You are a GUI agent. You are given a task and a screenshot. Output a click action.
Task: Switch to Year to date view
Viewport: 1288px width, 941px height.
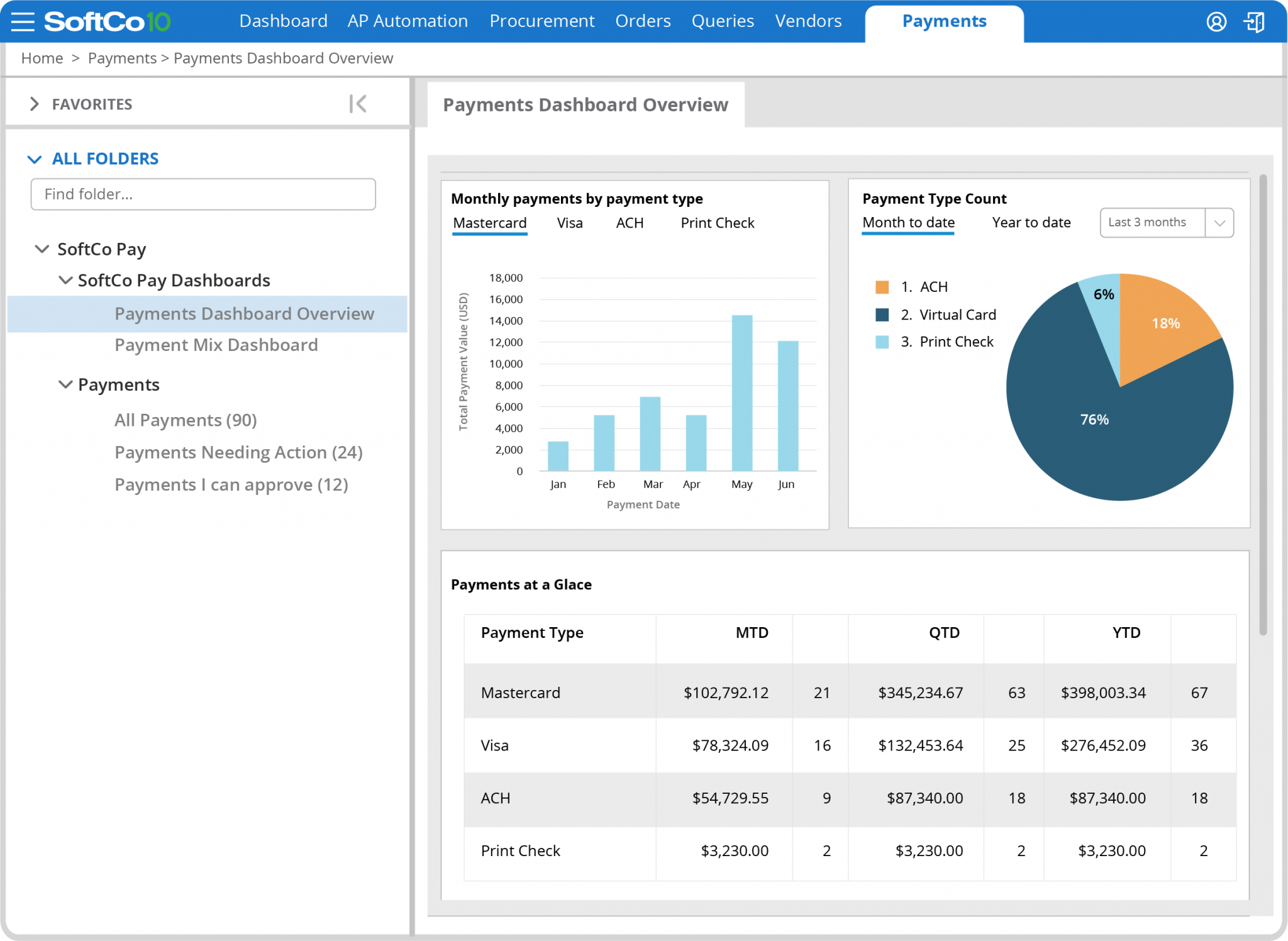(x=1031, y=222)
